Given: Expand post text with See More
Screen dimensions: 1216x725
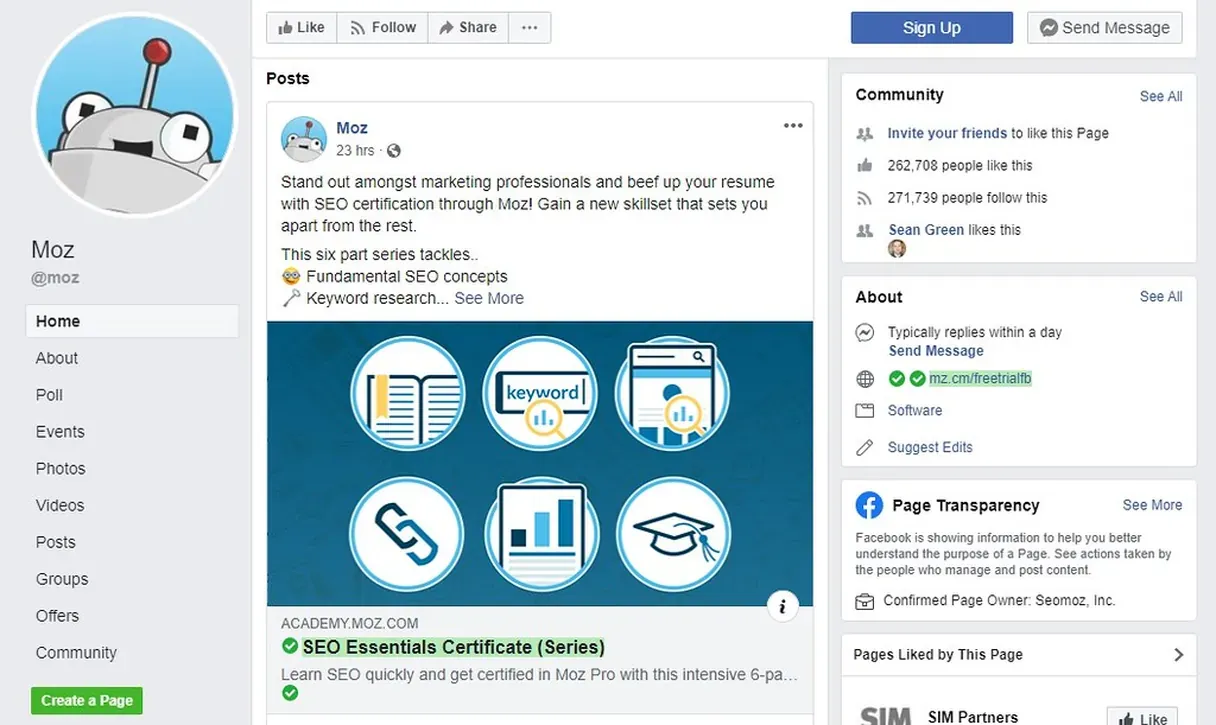Looking at the screenshot, I should (489, 298).
